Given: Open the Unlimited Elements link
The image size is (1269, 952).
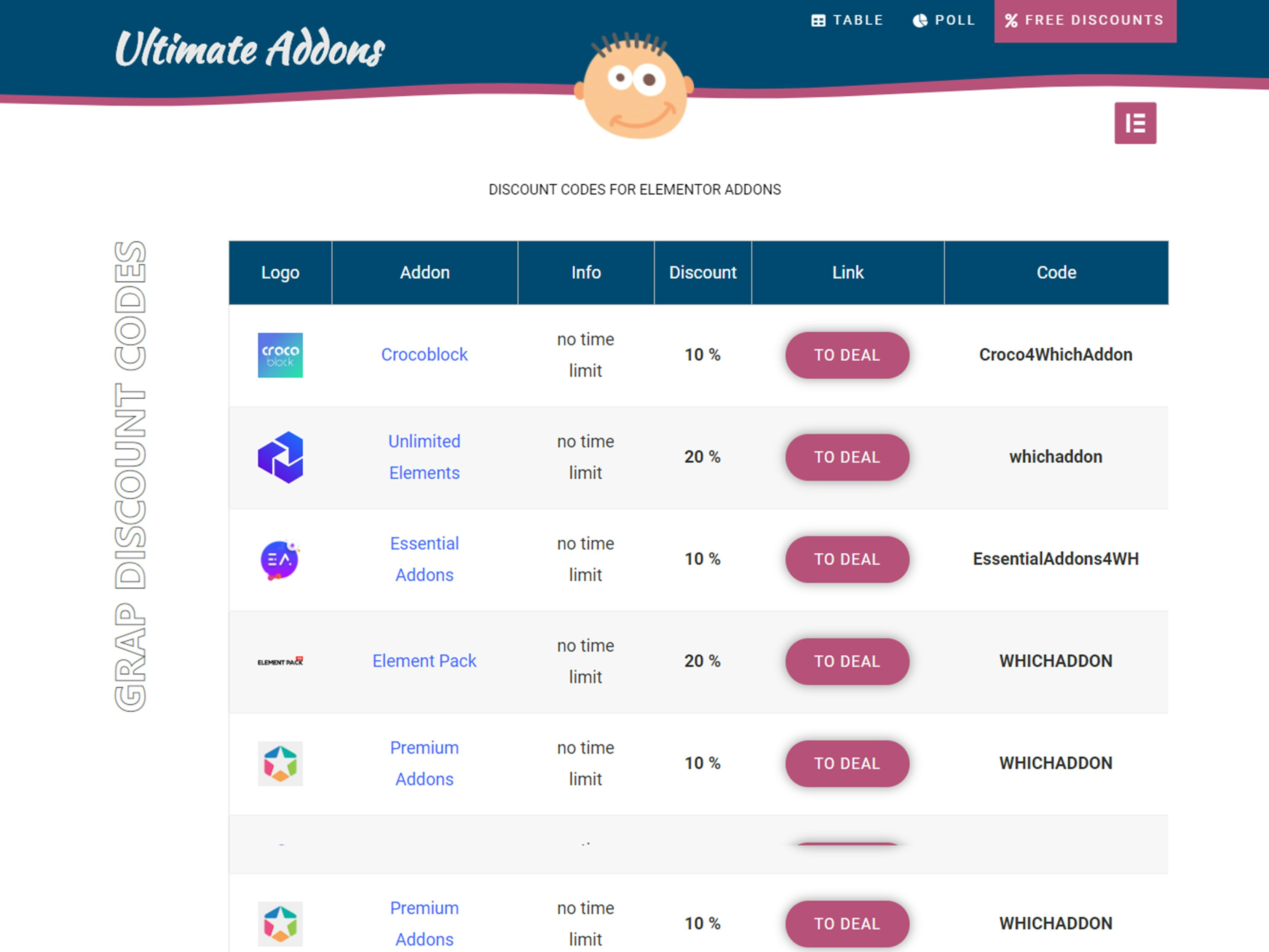Looking at the screenshot, I should (x=424, y=457).
